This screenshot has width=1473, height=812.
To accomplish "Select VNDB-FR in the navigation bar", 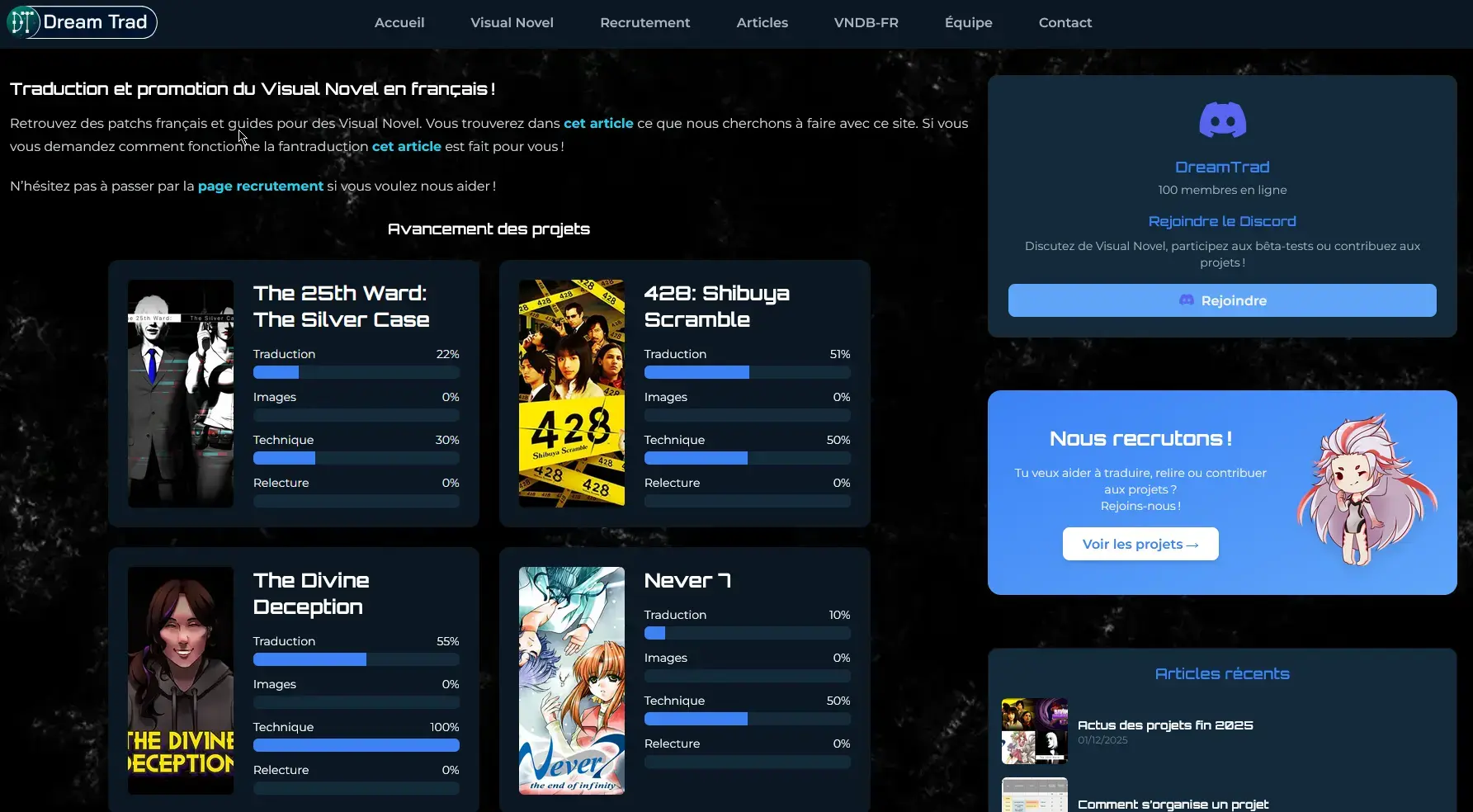I will tap(866, 23).
